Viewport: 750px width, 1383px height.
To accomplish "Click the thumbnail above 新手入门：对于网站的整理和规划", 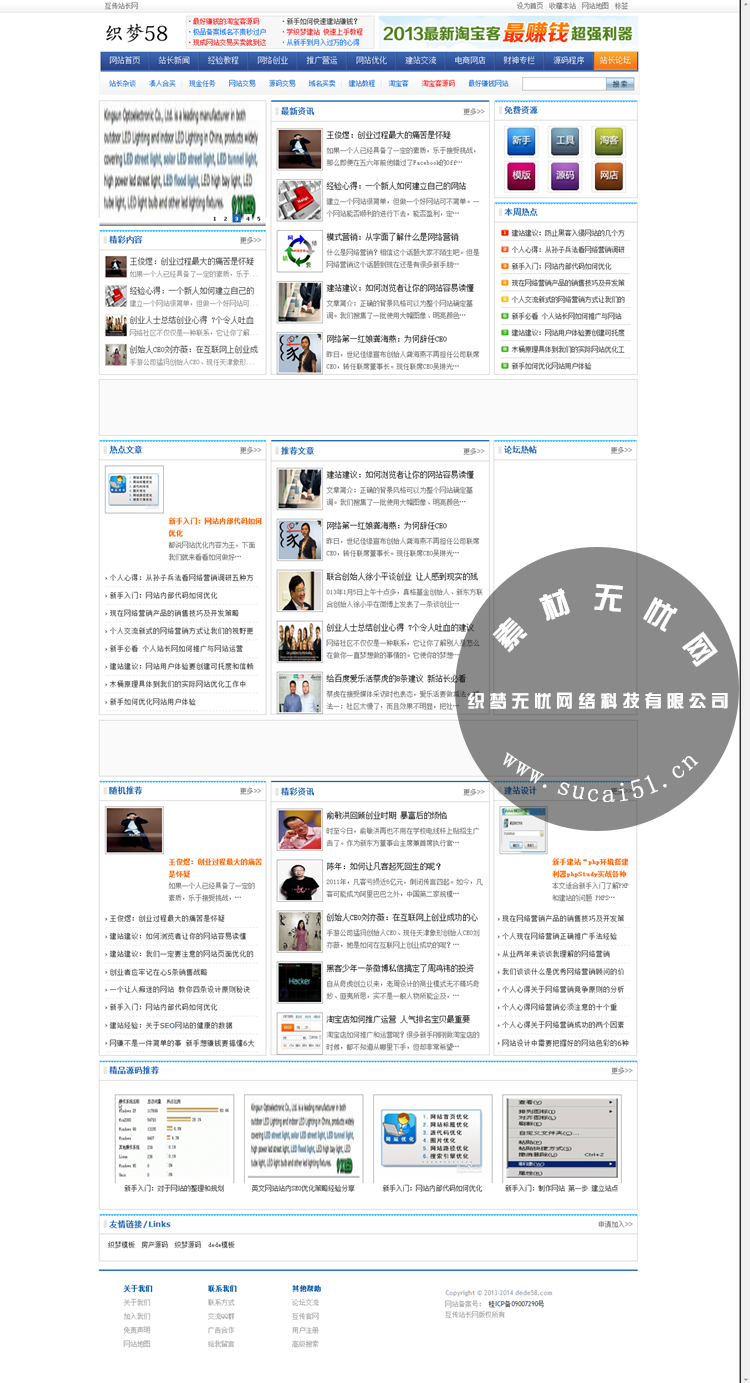I will click(x=175, y=1138).
